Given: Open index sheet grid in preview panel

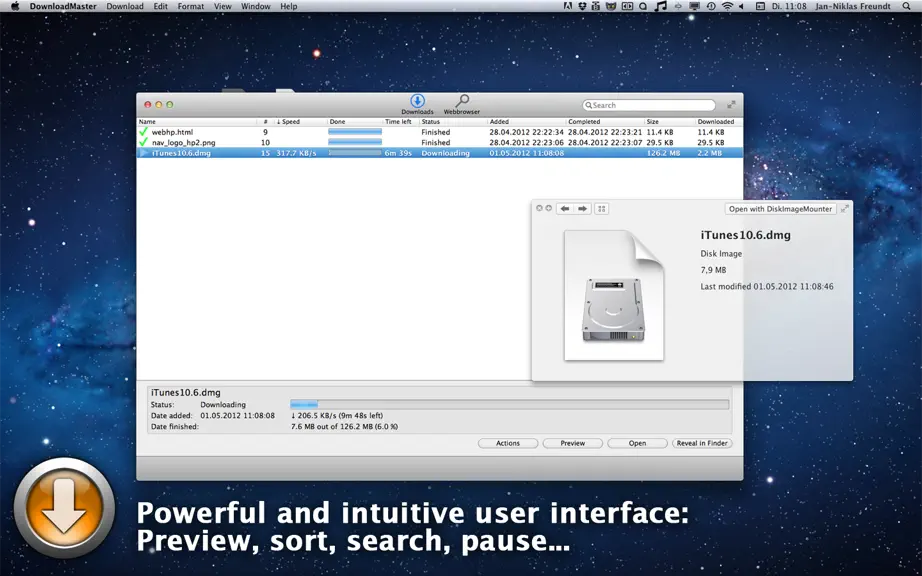Looking at the screenshot, I should [602, 209].
